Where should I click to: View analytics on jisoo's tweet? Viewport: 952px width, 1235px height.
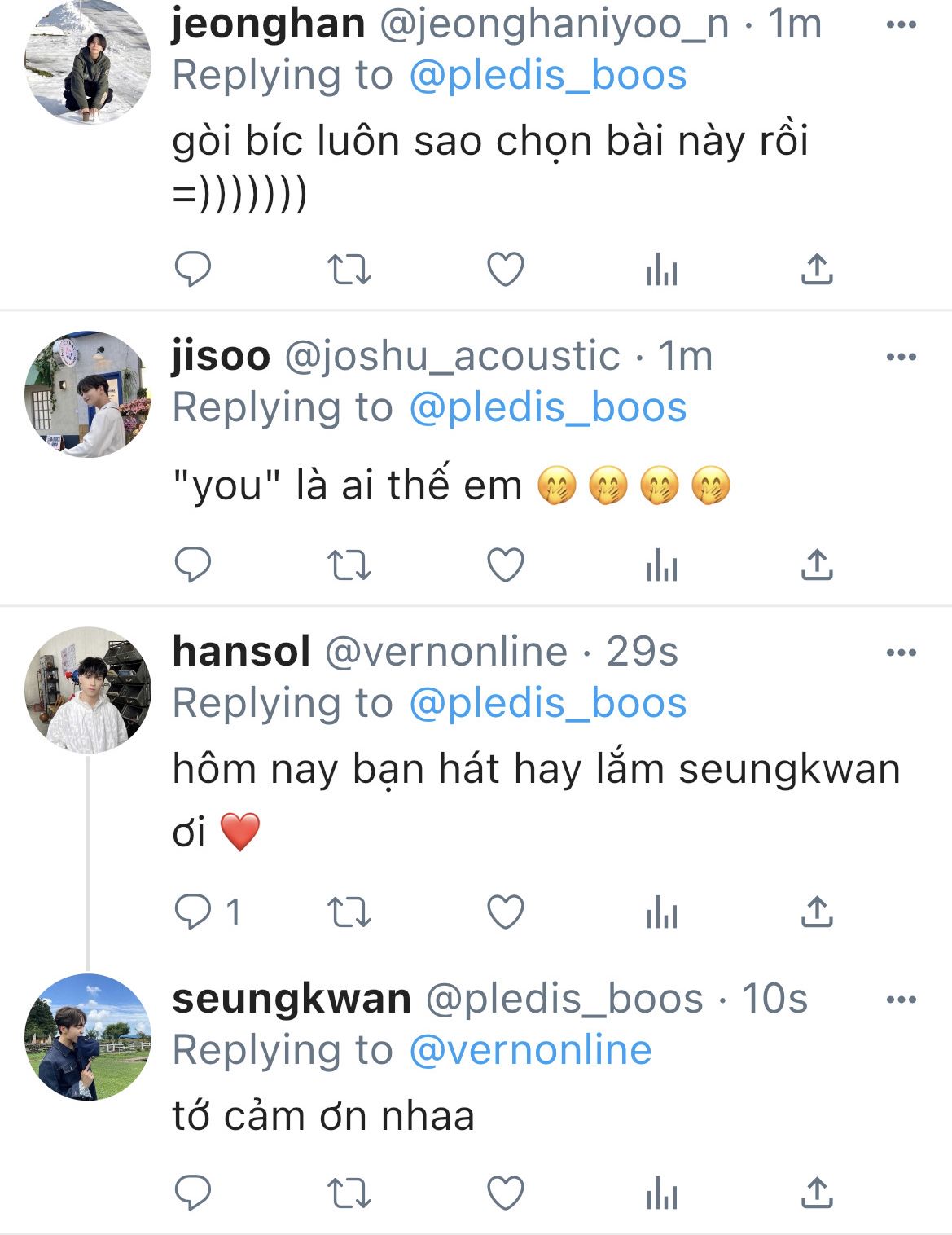coord(661,565)
